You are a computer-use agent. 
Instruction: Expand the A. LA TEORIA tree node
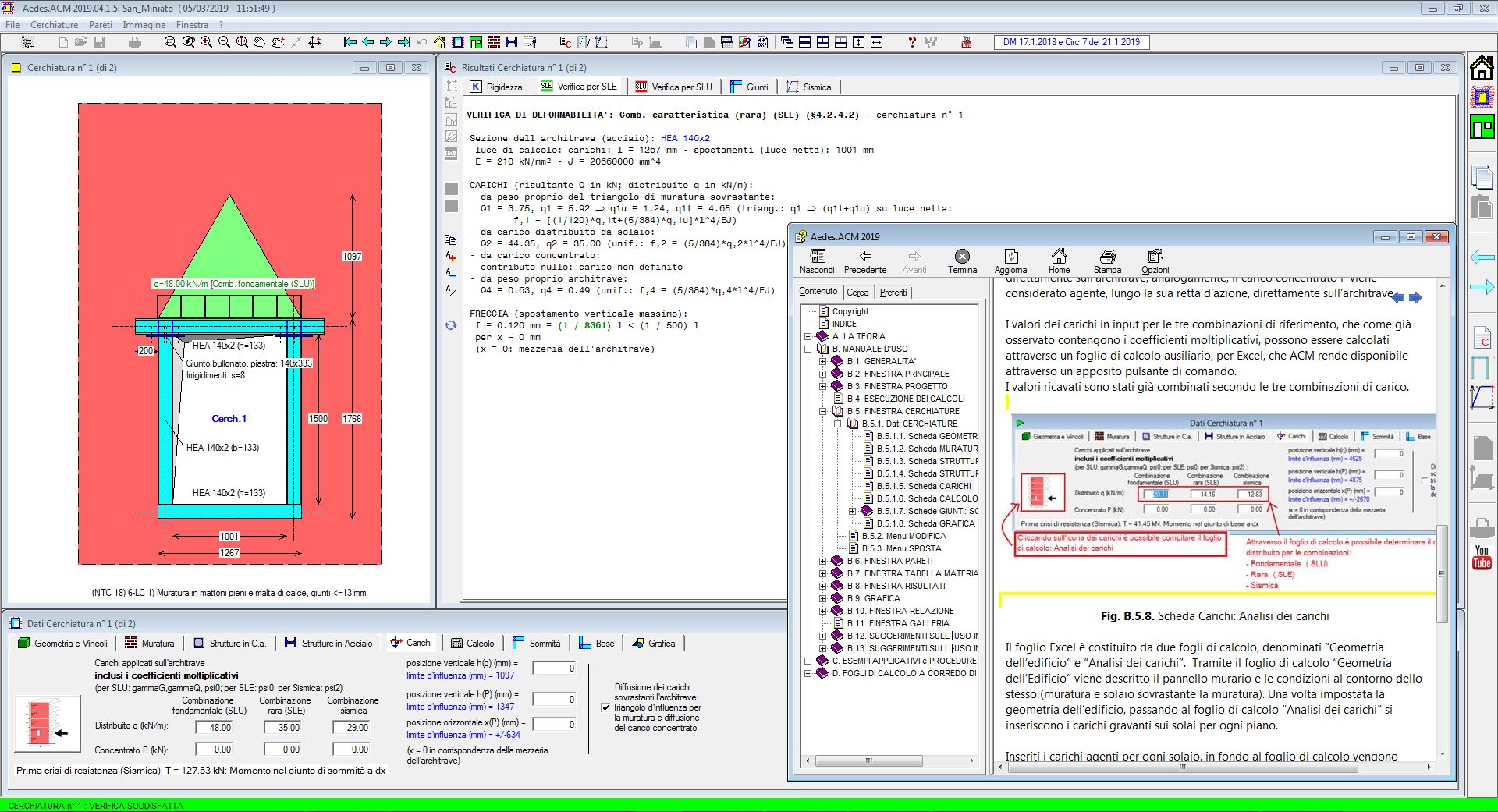coord(808,336)
